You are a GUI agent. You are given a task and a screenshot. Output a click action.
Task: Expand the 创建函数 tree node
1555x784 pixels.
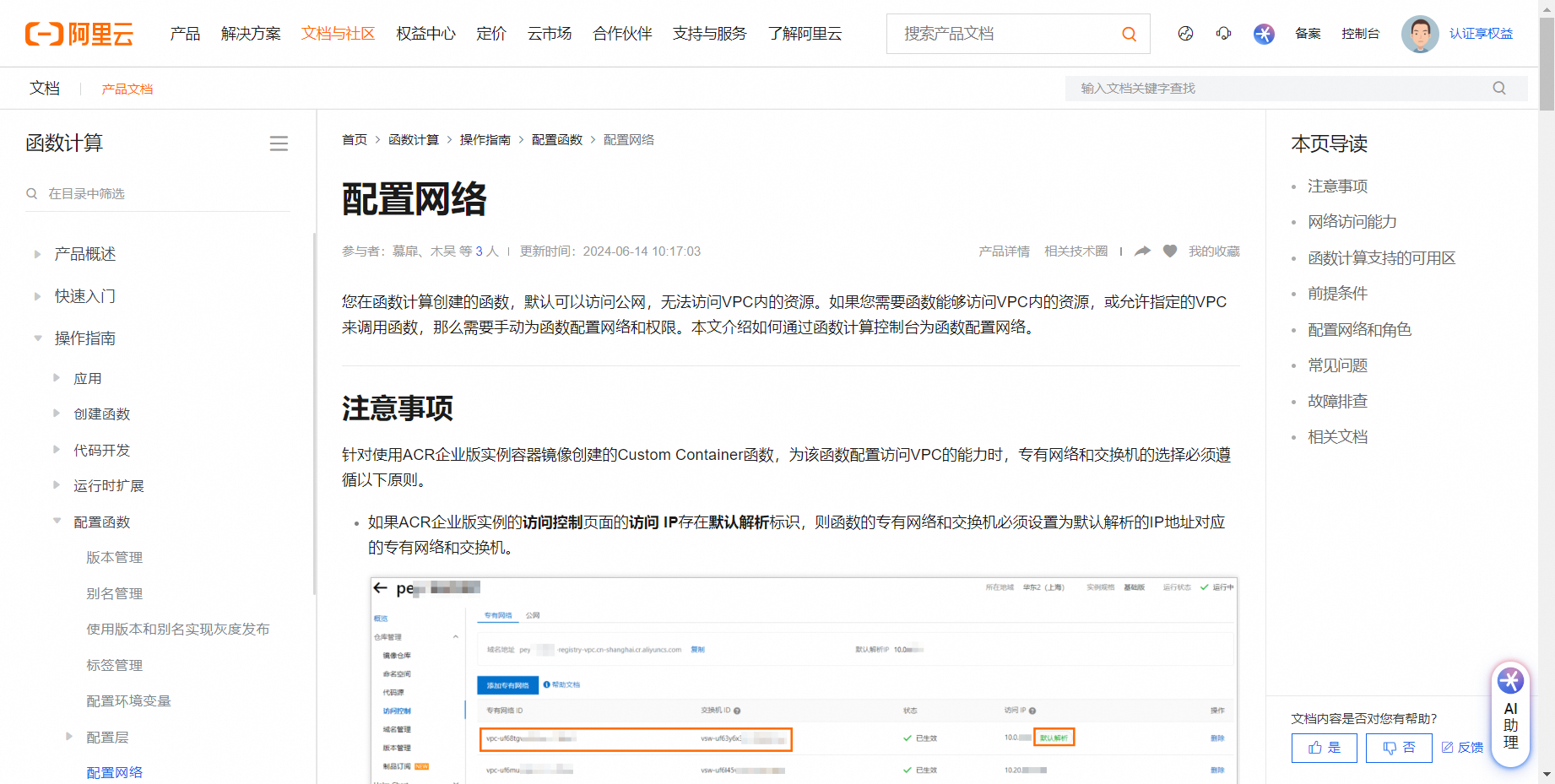[57, 414]
